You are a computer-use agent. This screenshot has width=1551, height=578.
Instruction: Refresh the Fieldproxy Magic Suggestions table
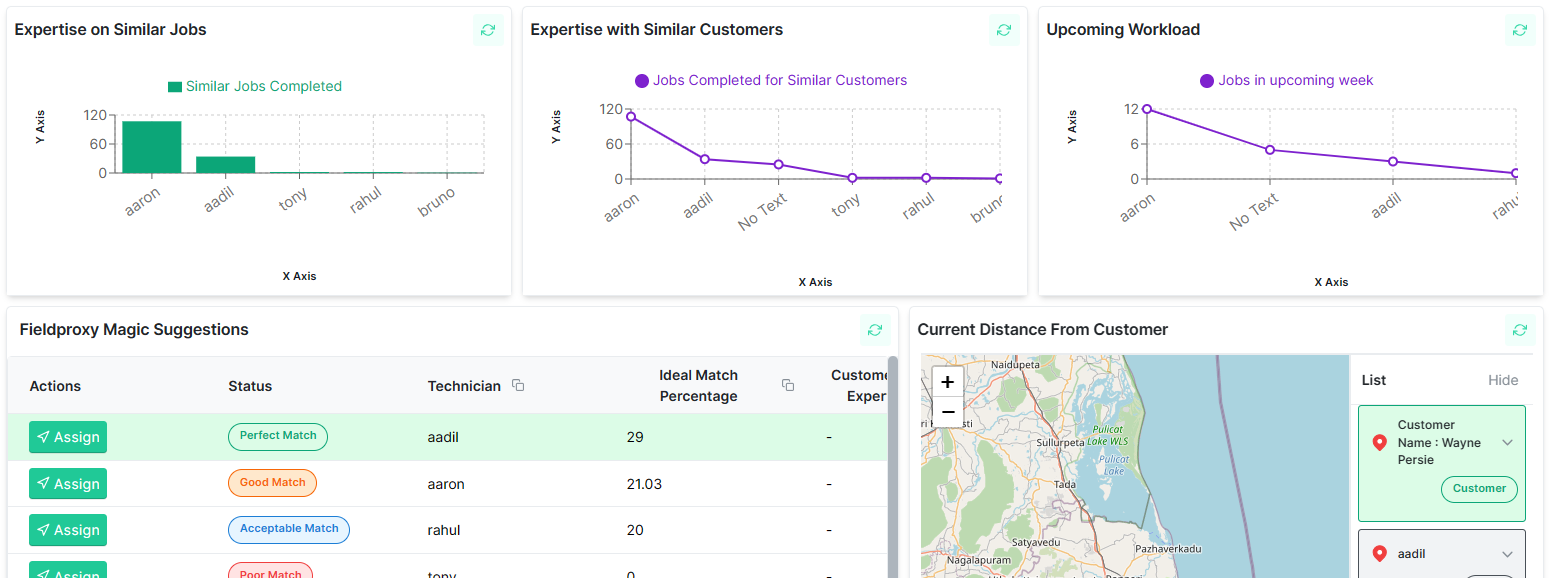click(x=875, y=329)
